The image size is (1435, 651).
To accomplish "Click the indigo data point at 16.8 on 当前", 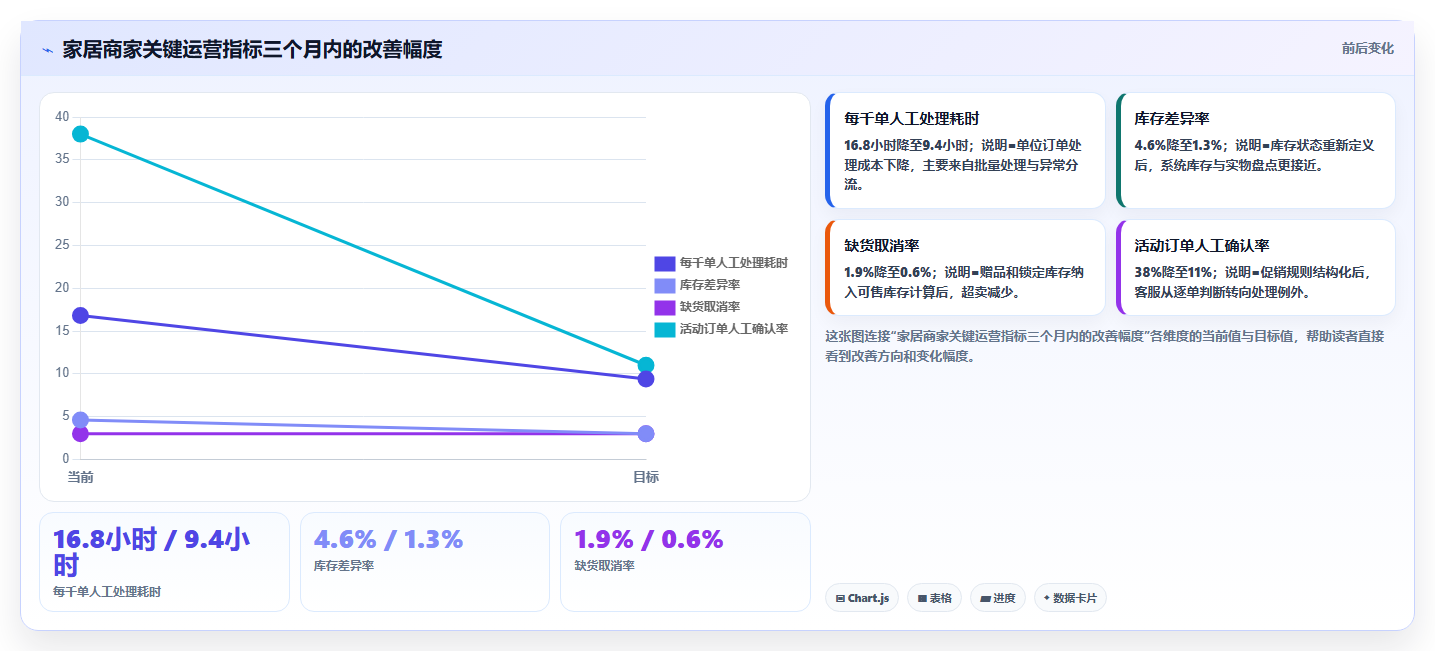I will (81, 316).
